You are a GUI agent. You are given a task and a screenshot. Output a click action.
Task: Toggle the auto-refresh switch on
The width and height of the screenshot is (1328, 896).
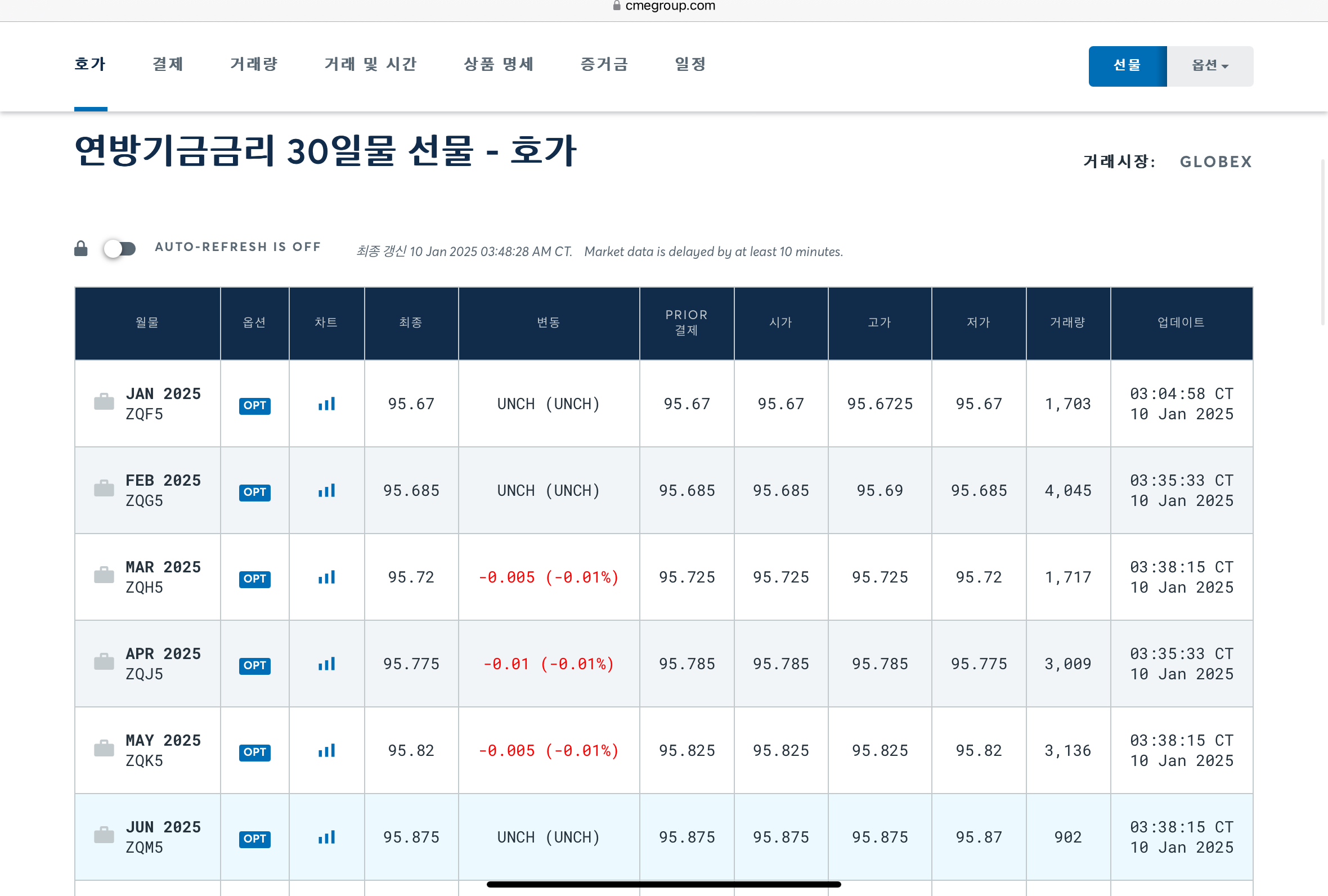click(x=120, y=249)
